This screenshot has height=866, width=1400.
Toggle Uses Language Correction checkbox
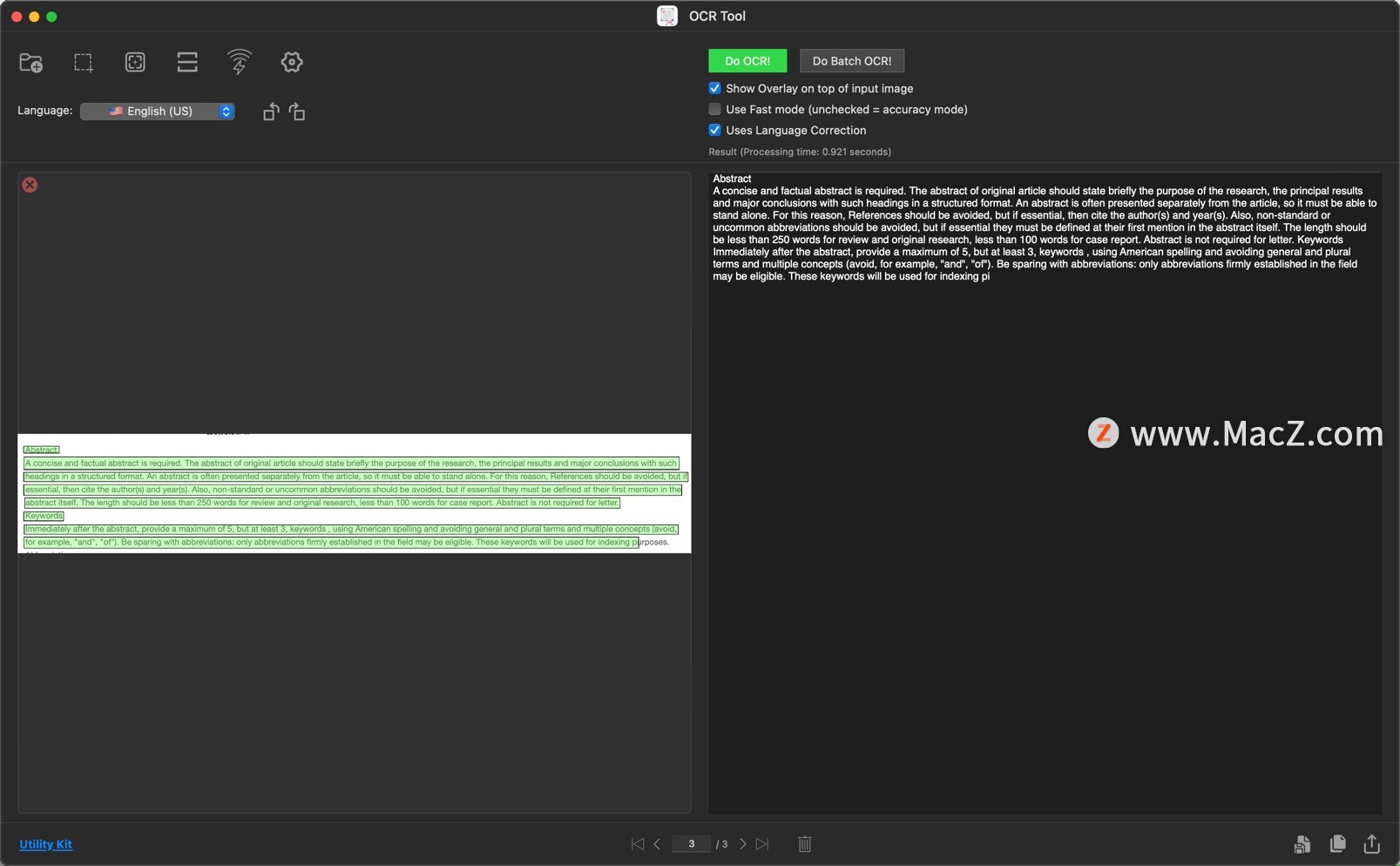click(714, 130)
